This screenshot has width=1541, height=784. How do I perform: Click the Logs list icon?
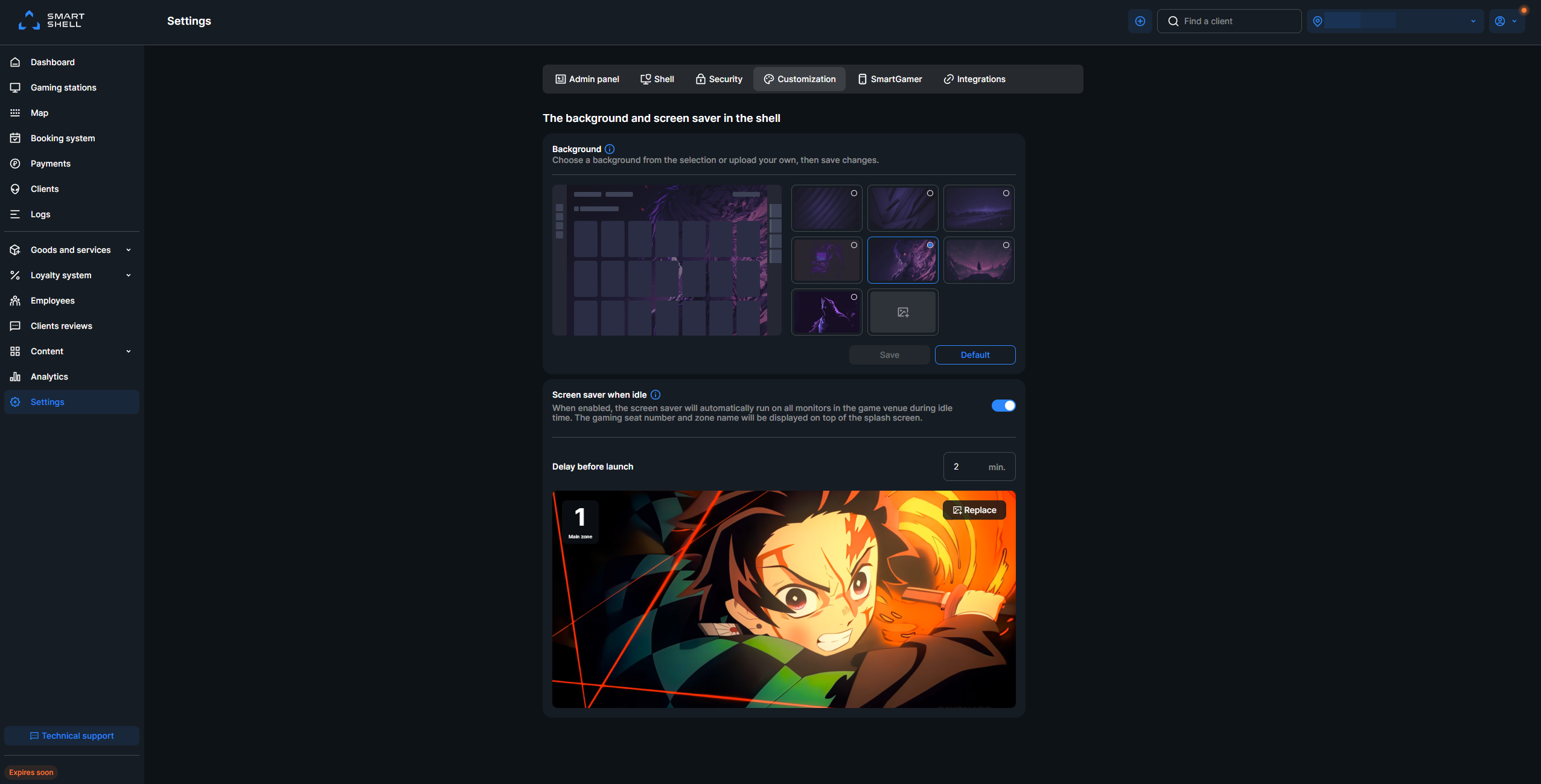coord(15,214)
